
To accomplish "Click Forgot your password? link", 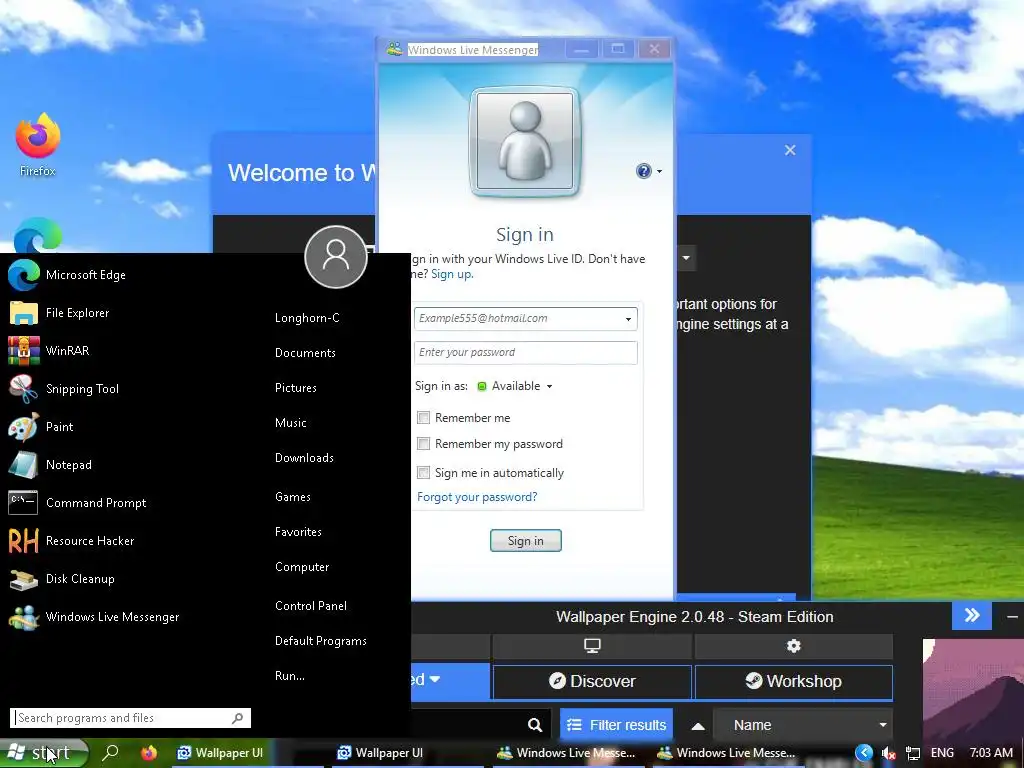I will click(x=477, y=497).
